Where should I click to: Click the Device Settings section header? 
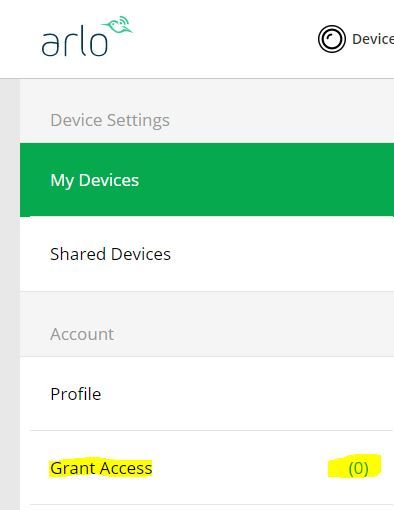(110, 120)
